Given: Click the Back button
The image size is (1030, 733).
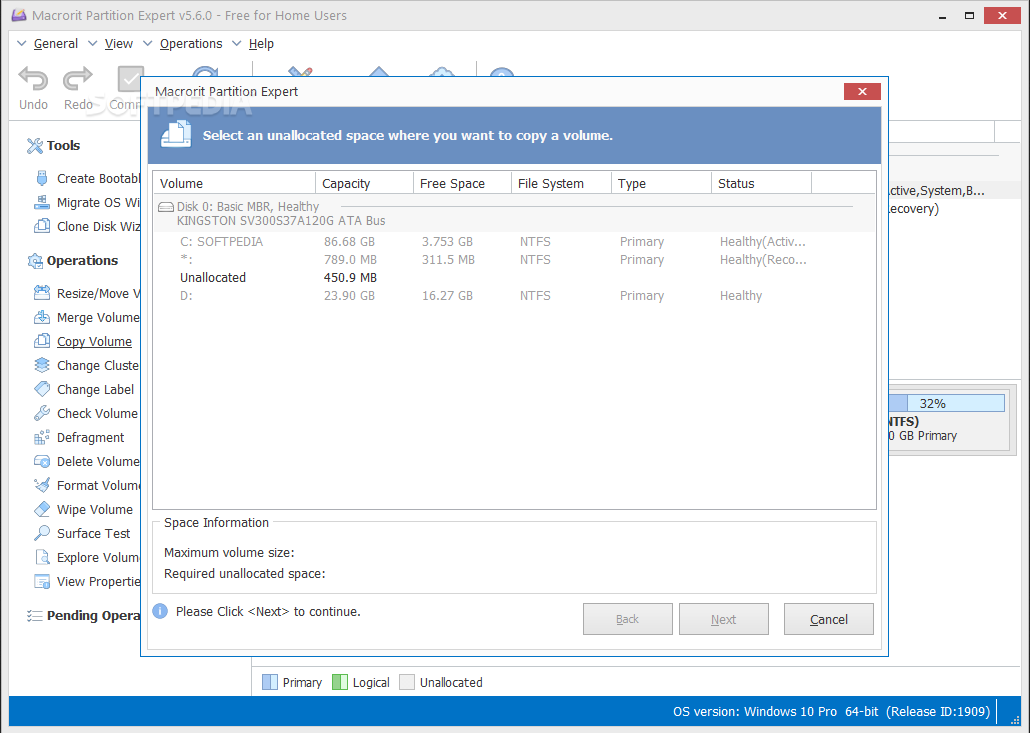Looking at the screenshot, I should (x=627, y=619).
